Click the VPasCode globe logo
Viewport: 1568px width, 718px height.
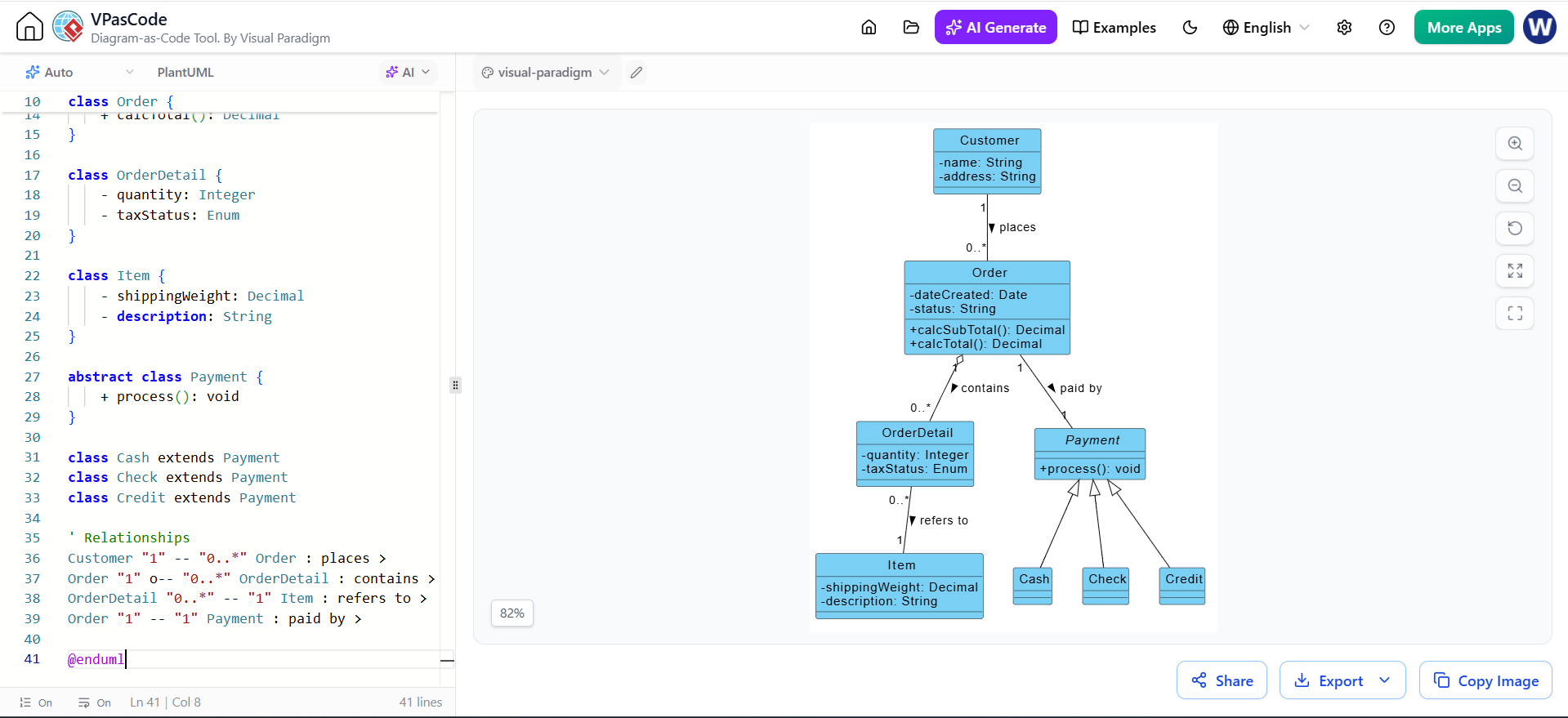point(68,27)
